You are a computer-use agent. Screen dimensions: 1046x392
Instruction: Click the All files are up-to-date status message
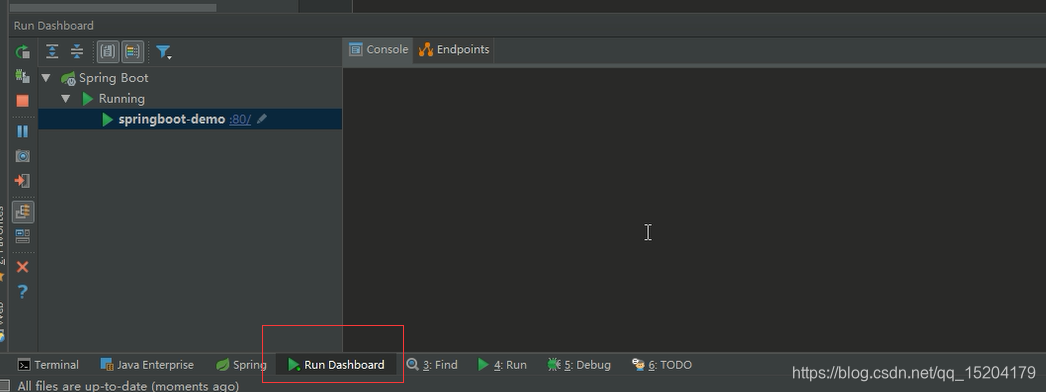point(128,386)
